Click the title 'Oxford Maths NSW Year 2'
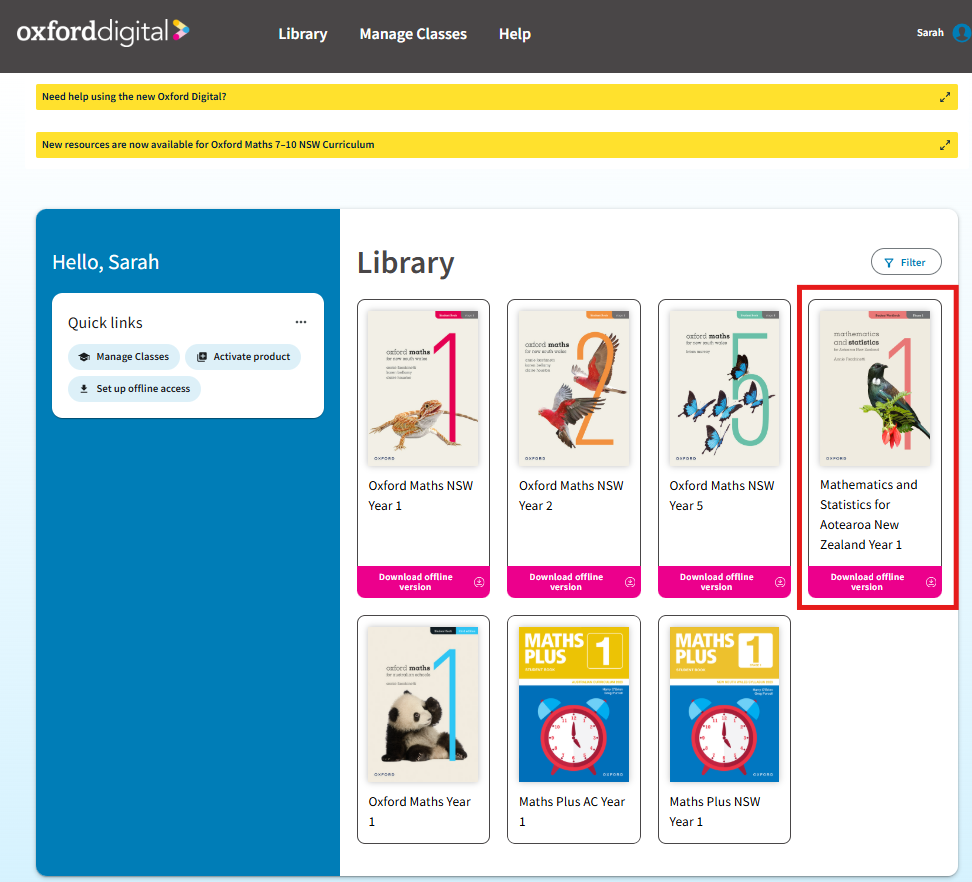Viewport: 972px width, 882px height. click(x=571, y=496)
